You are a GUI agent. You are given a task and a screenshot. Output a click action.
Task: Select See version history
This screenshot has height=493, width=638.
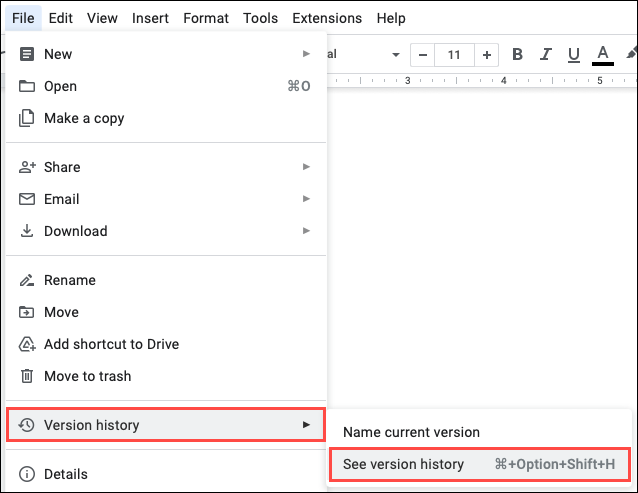[480, 465]
